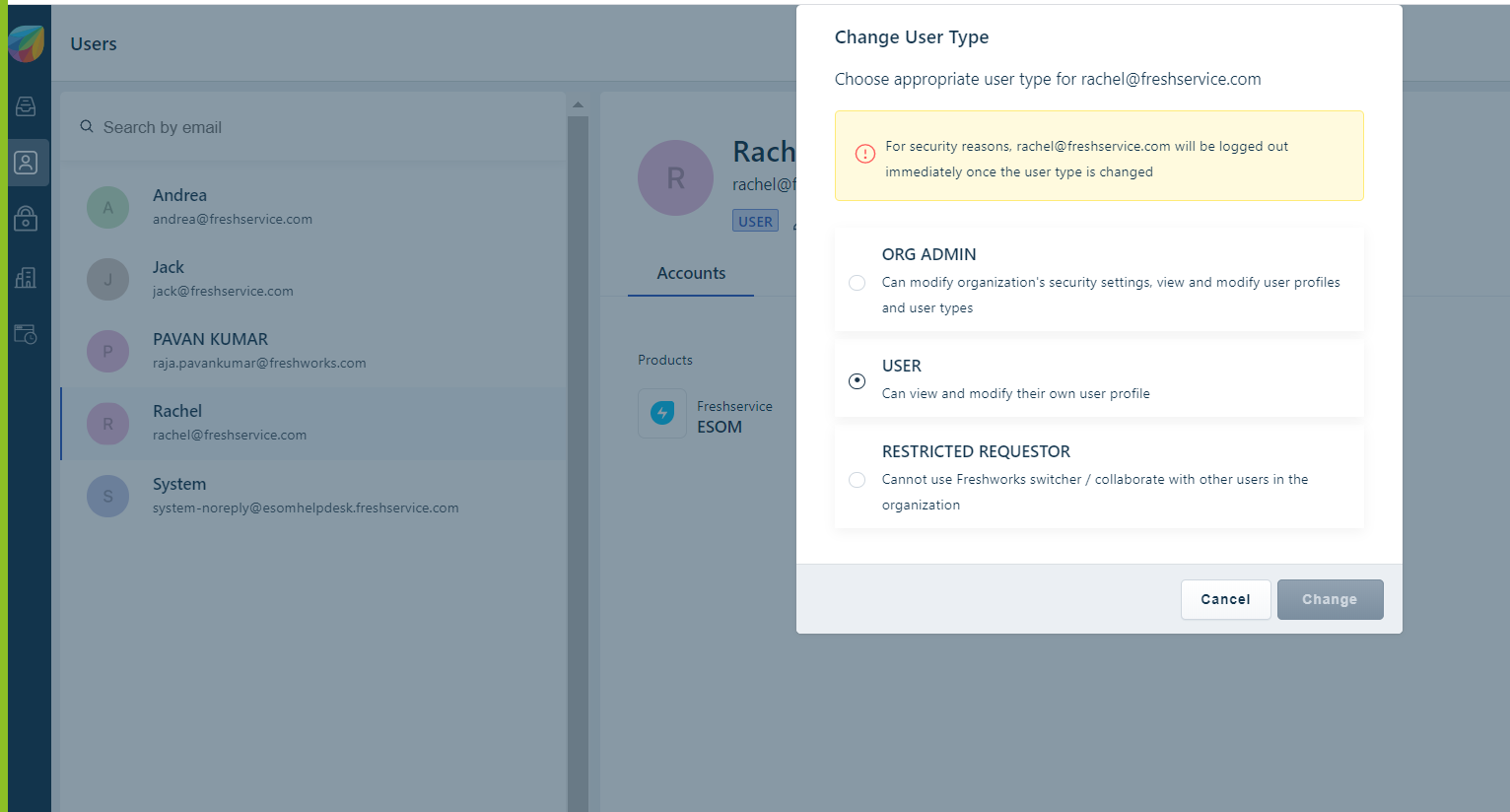Click Rachel's large profile avatar
Viewport: 1510px width, 812px height.
[x=675, y=178]
